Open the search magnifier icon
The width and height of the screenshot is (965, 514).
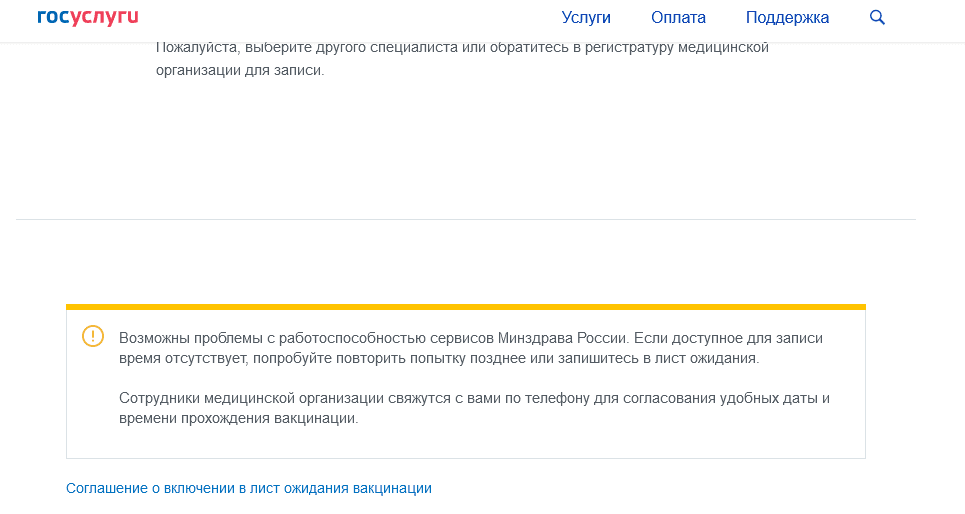pyautogui.click(x=877, y=17)
